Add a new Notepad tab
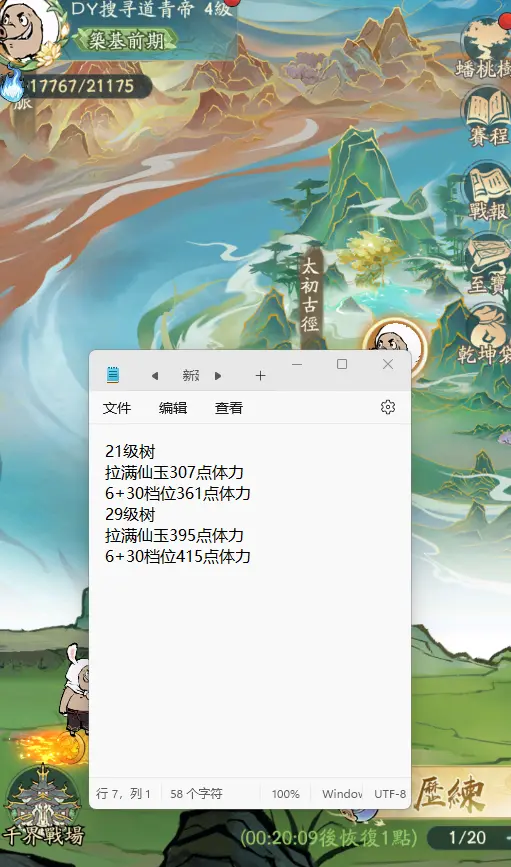The image size is (511, 867). coord(260,376)
